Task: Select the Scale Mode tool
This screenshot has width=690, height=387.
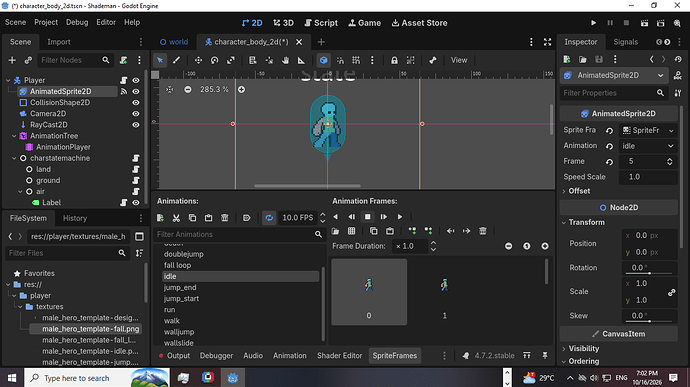Action: point(231,60)
